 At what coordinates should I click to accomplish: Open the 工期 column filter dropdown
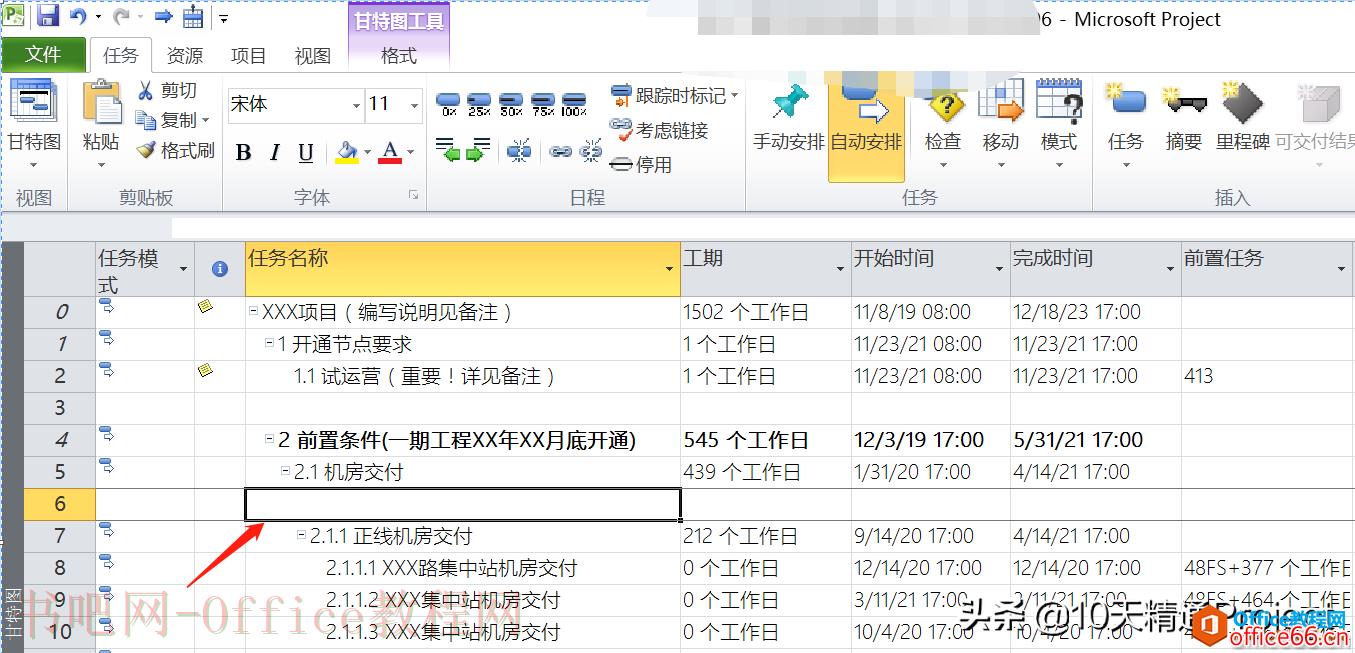(840, 269)
